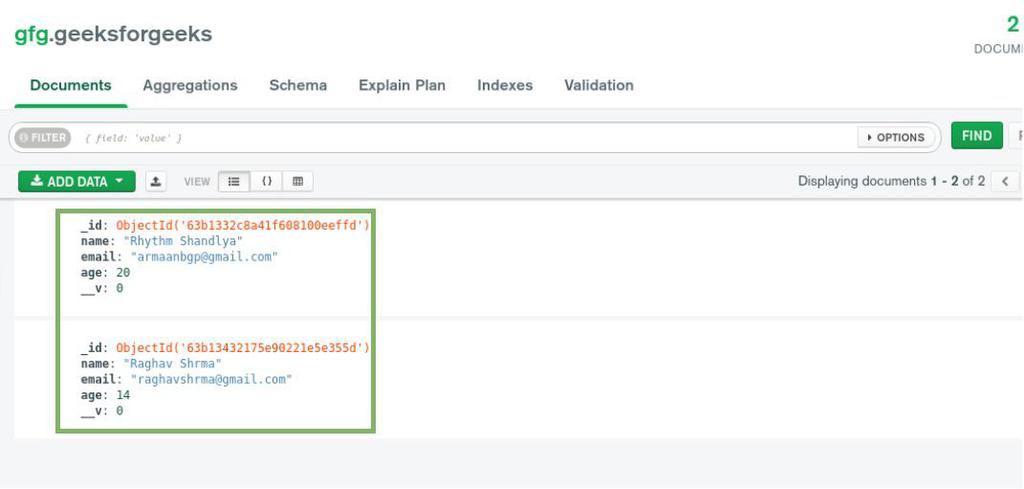Select the Documents tab
Image resolution: width=1024 pixels, height=489 pixels.
coord(71,86)
